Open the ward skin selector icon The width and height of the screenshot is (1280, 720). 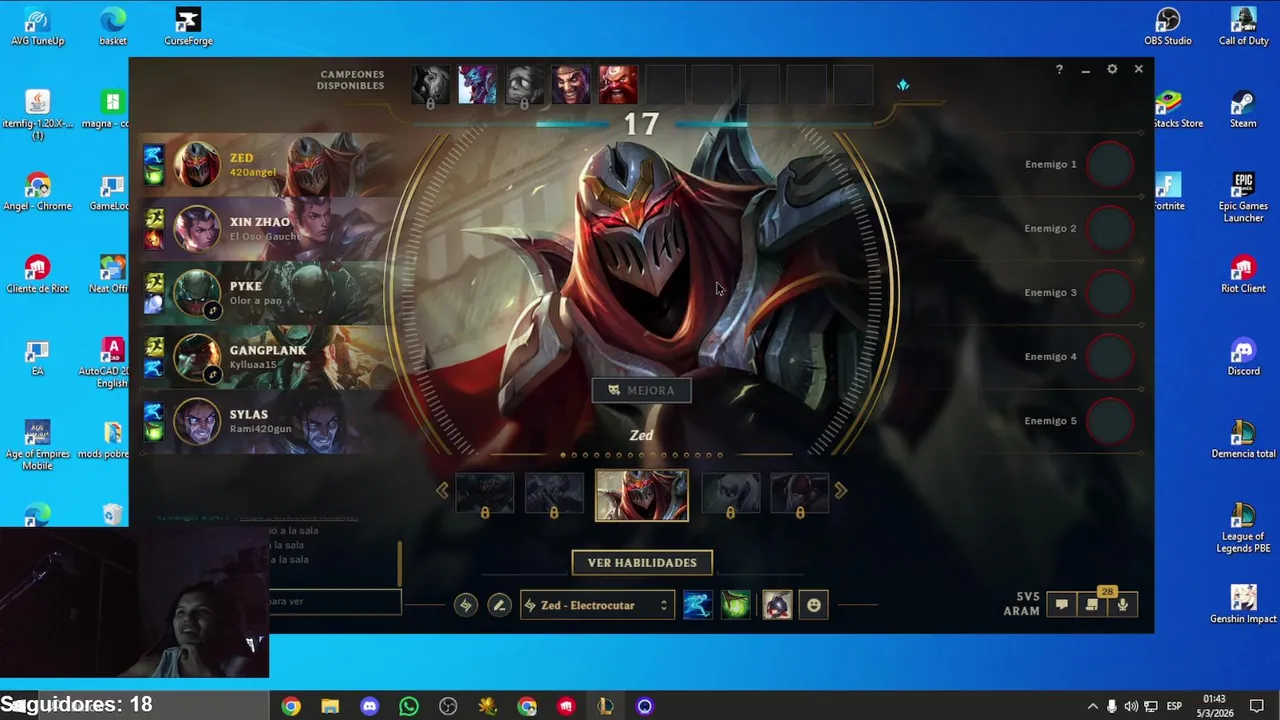pyautogui.click(x=777, y=605)
